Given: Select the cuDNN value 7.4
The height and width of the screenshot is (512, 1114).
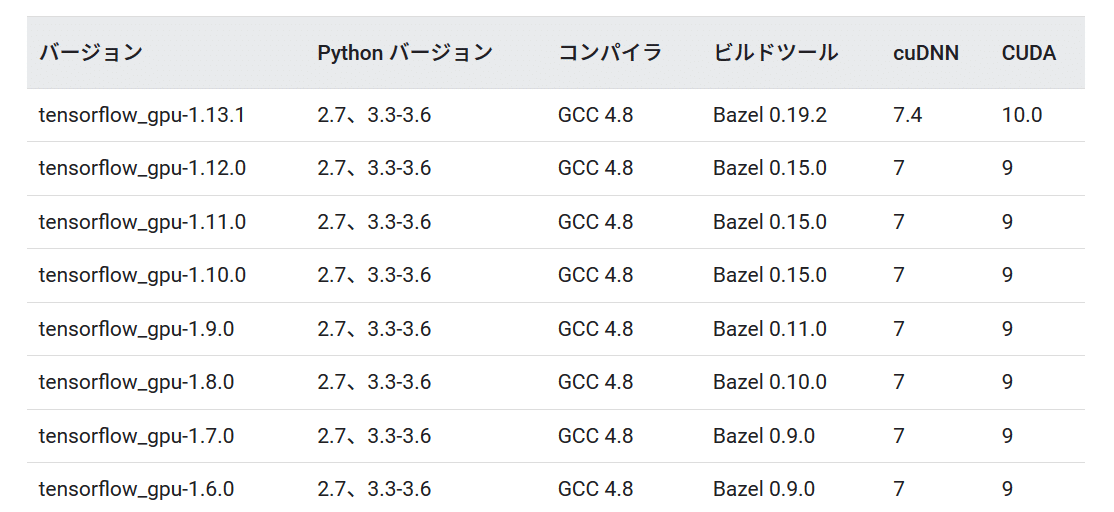Looking at the screenshot, I should [x=908, y=115].
